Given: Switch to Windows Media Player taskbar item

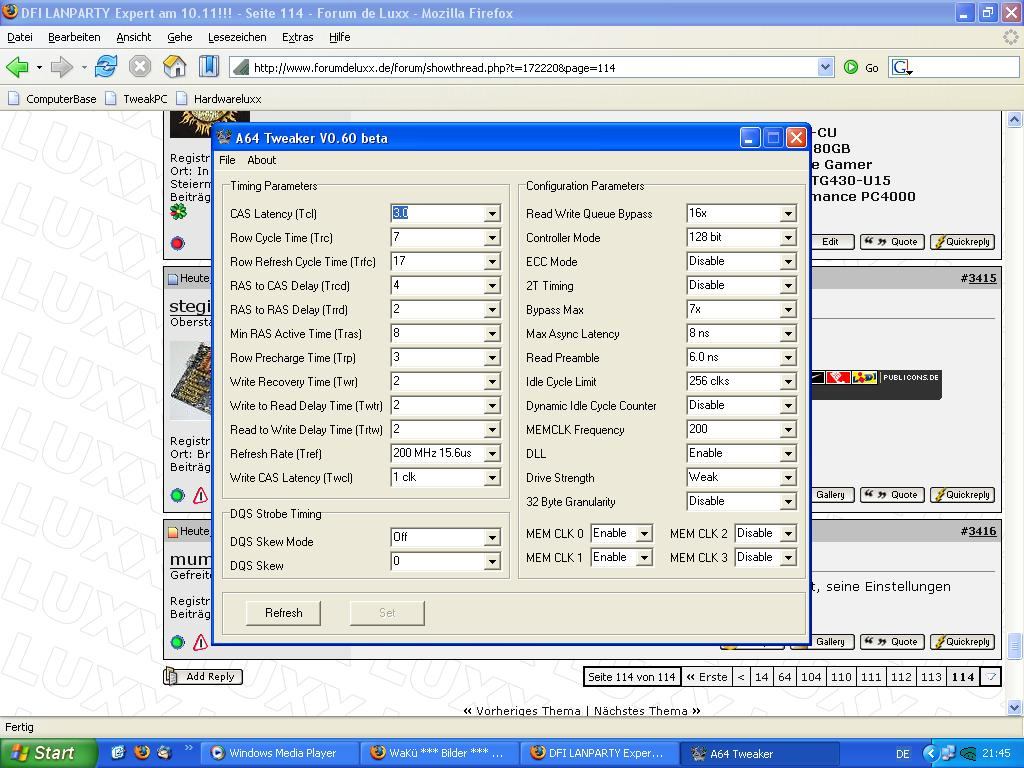Looking at the screenshot, I should pyautogui.click(x=279, y=753).
